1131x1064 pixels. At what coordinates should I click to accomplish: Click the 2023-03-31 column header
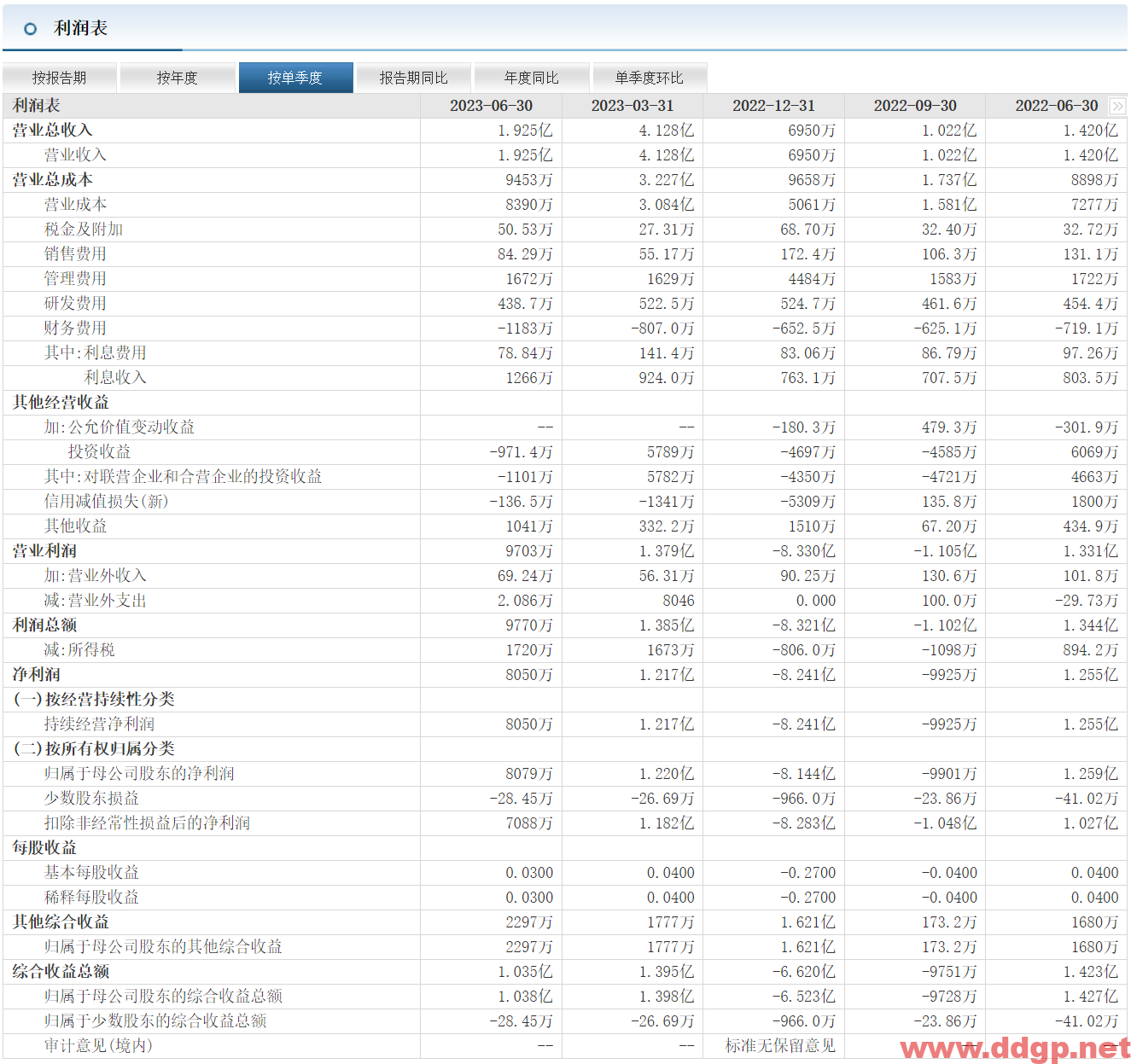(x=633, y=106)
